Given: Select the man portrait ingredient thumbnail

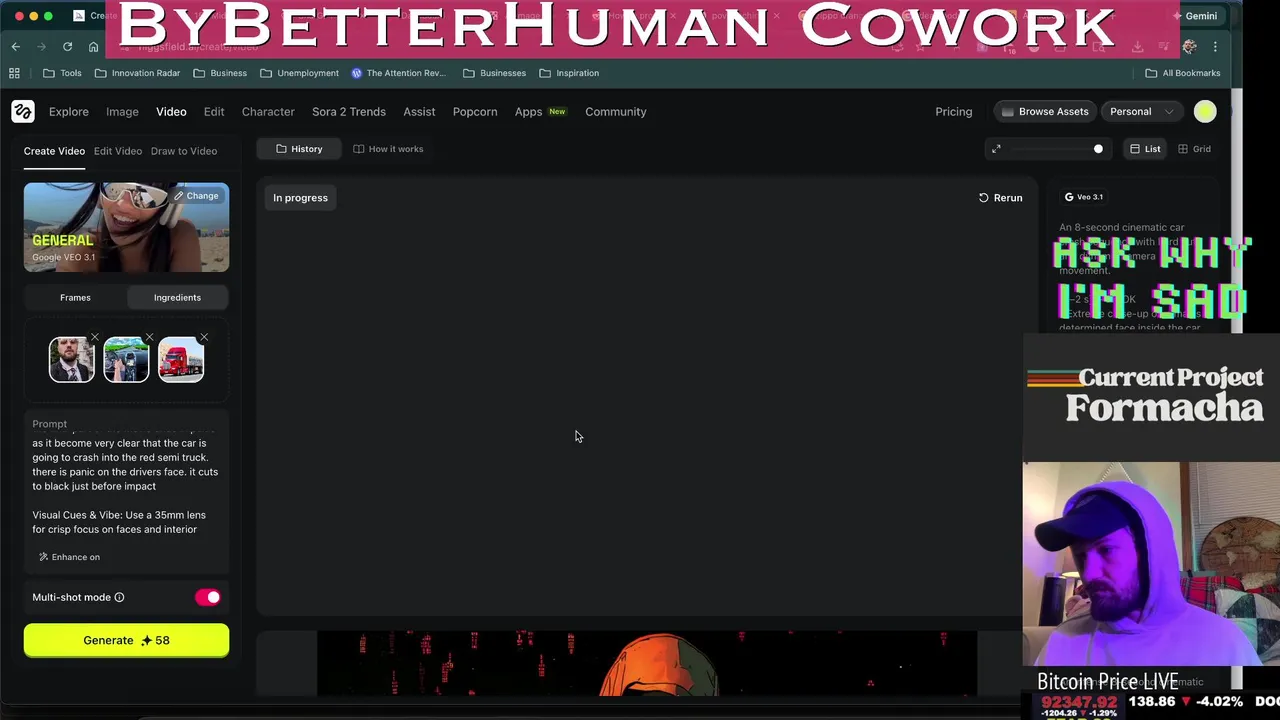Looking at the screenshot, I should click(72, 360).
